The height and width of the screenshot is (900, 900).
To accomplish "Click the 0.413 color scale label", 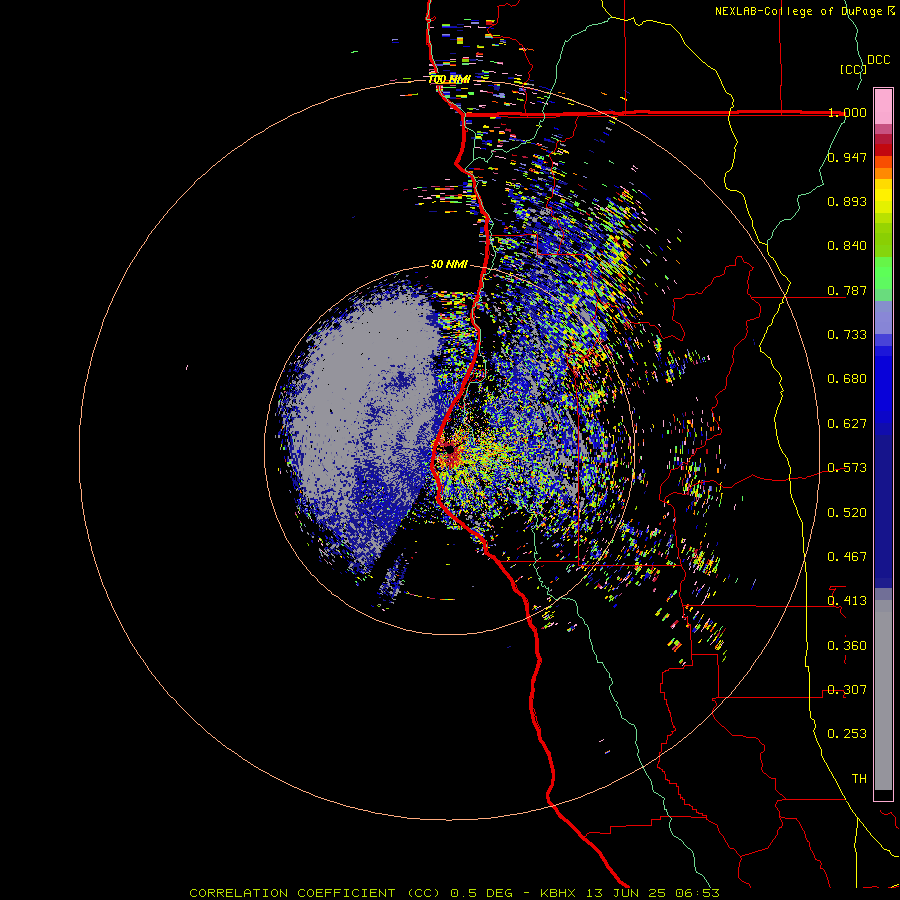I will point(847,601).
